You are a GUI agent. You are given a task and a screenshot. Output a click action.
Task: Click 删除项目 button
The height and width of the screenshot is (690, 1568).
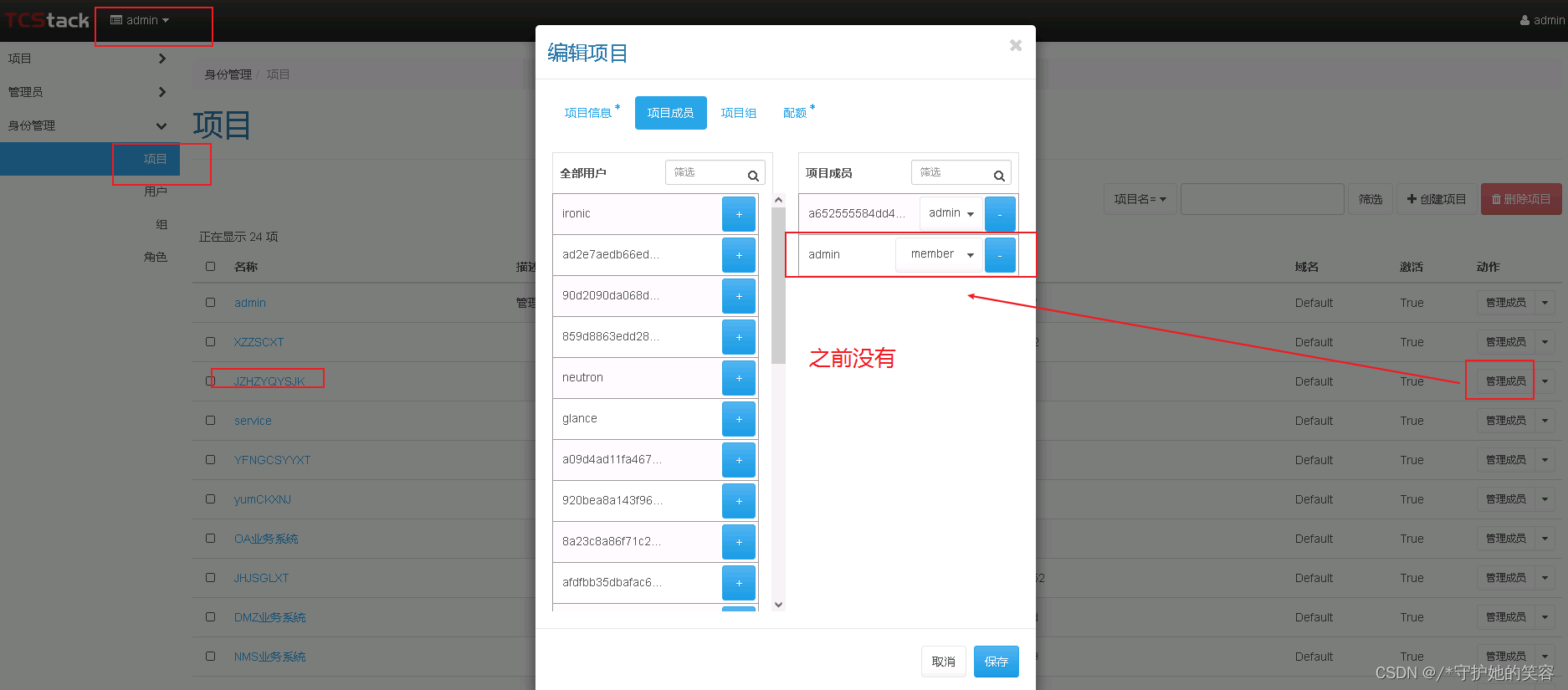point(1521,199)
